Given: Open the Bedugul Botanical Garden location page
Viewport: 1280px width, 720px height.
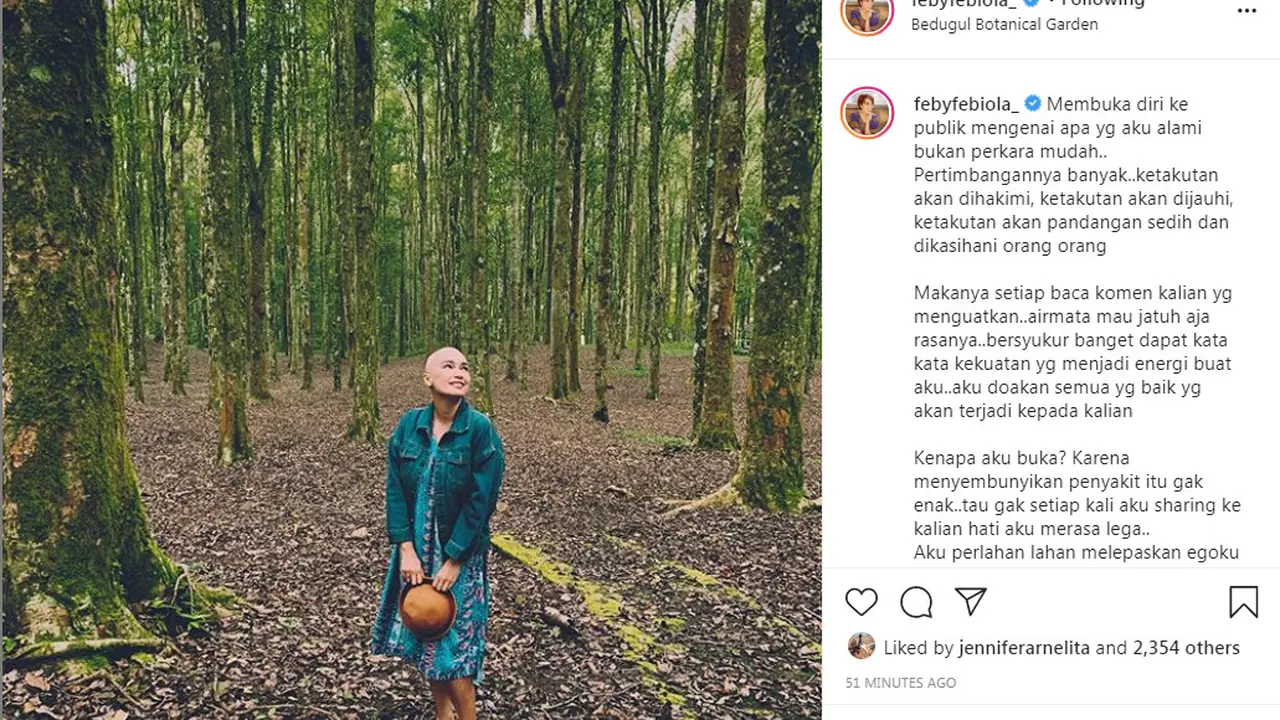Looking at the screenshot, I should click(1004, 24).
